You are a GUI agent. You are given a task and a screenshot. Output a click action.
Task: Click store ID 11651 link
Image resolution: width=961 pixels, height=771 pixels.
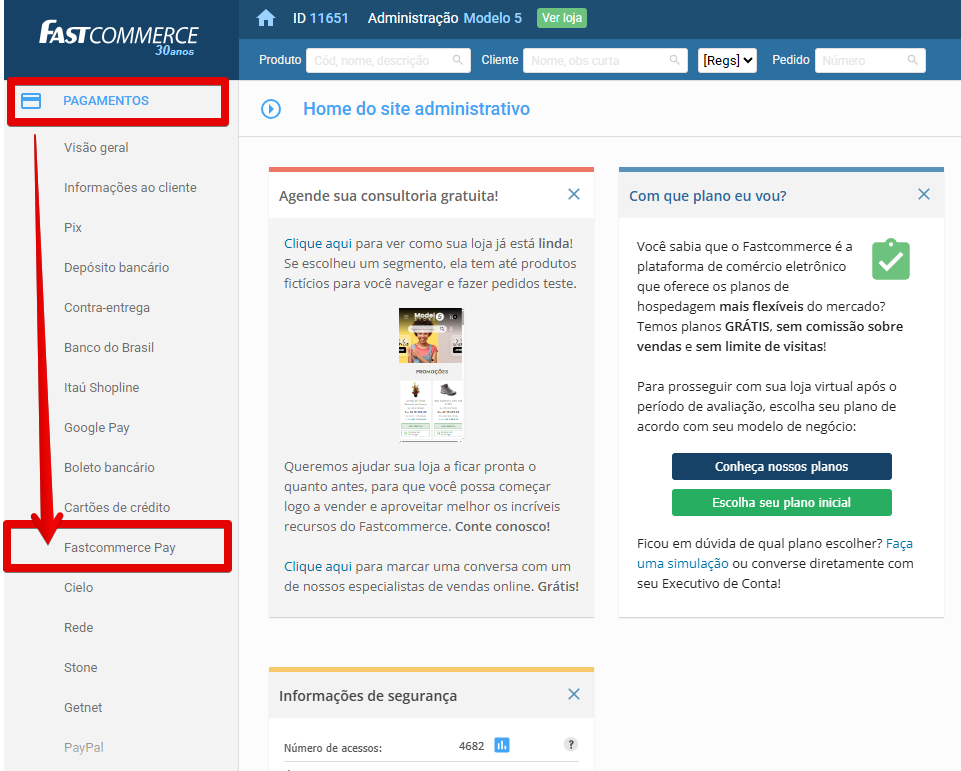(329, 18)
